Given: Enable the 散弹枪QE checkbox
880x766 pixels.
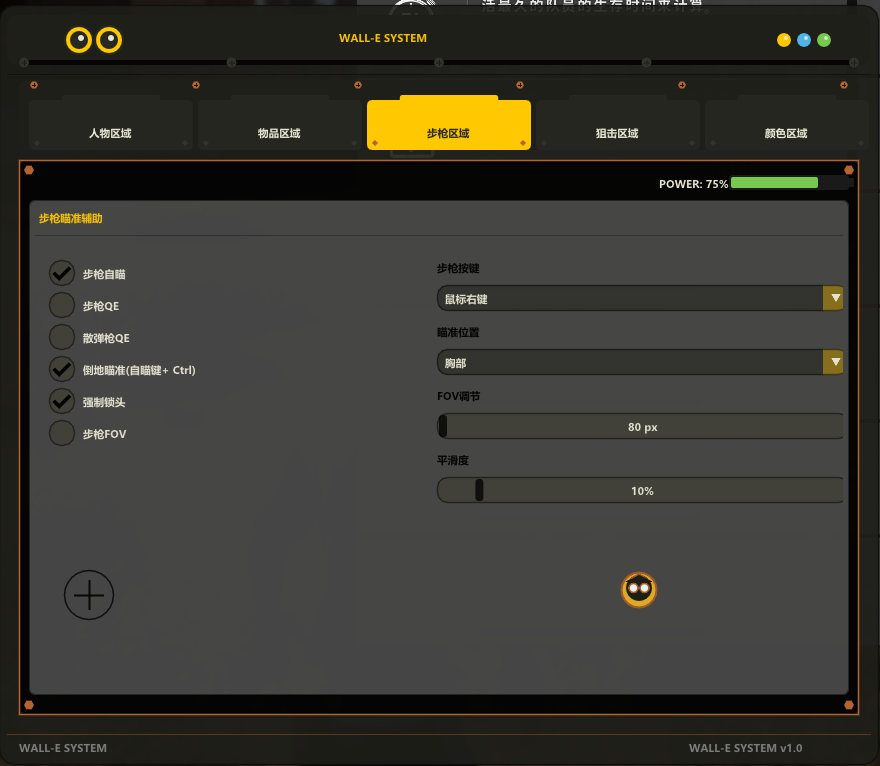Looking at the screenshot, I should (x=62, y=337).
